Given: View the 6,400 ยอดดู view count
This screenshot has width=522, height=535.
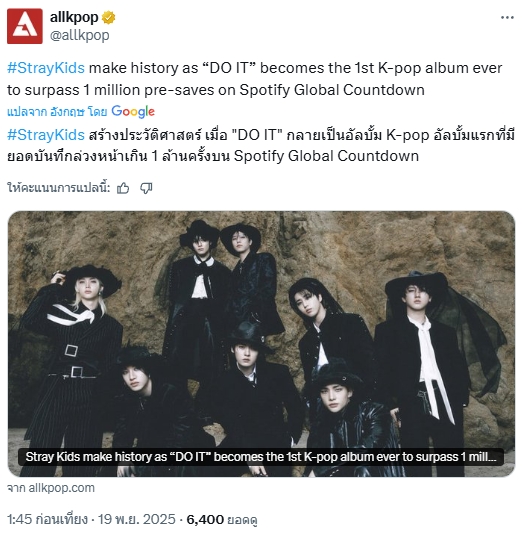Looking at the screenshot, I should (222, 520).
